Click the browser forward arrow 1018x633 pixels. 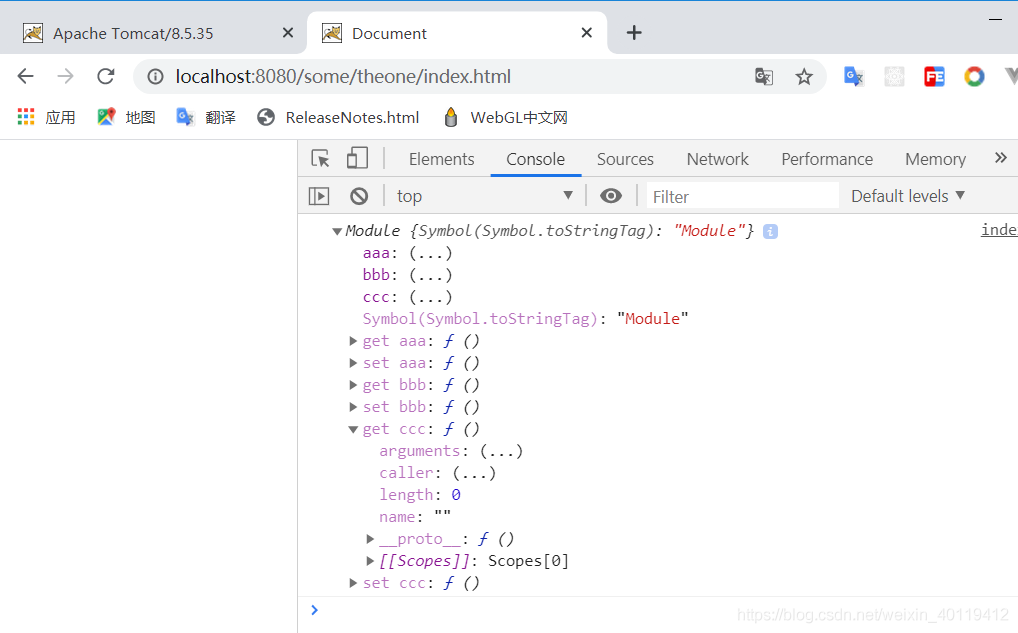click(66, 77)
